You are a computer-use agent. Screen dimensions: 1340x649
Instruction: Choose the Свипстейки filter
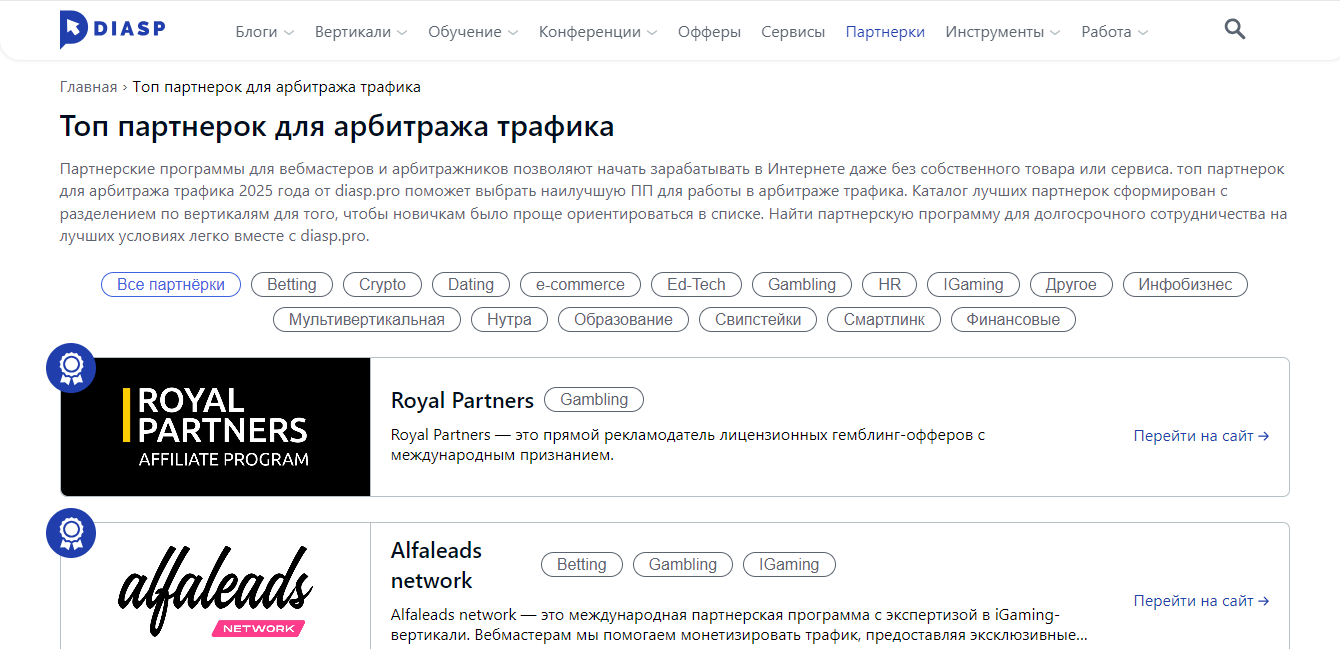tap(758, 320)
